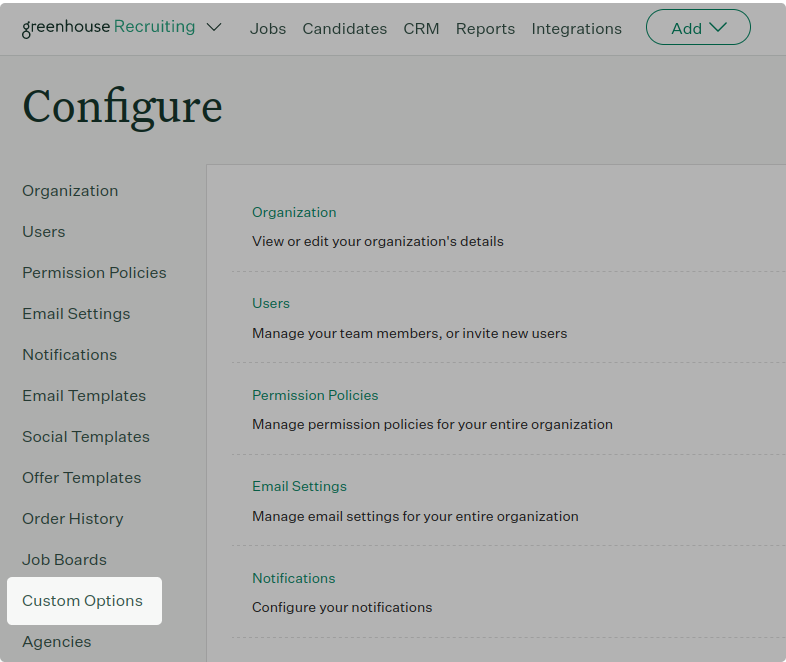The height and width of the screenshot is (662, 786).
Task: Click Integrations in the top navigation
Action: pos(576,28)
